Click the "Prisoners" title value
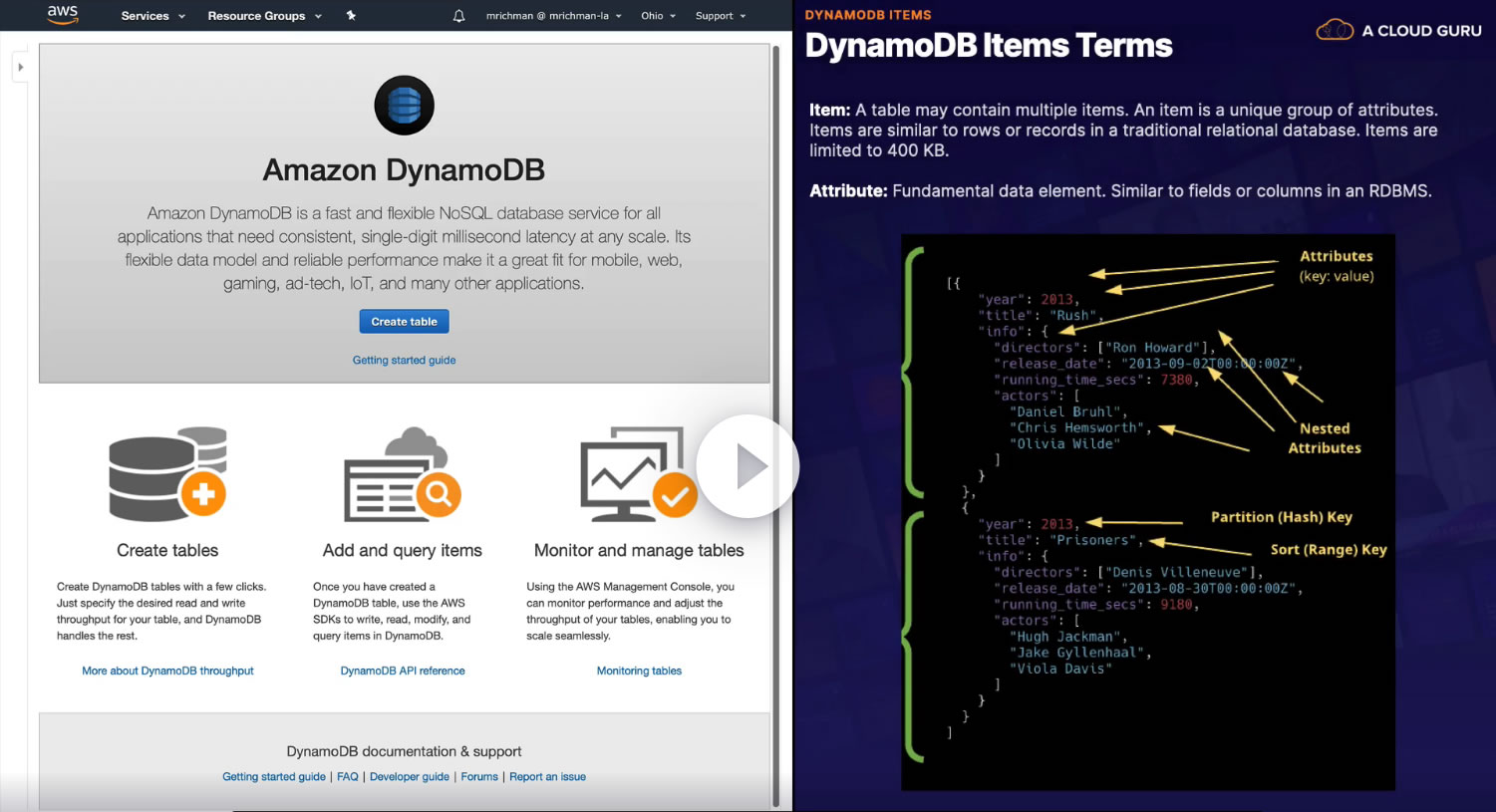1496x812 pixels. click(x=1092, y=540)
